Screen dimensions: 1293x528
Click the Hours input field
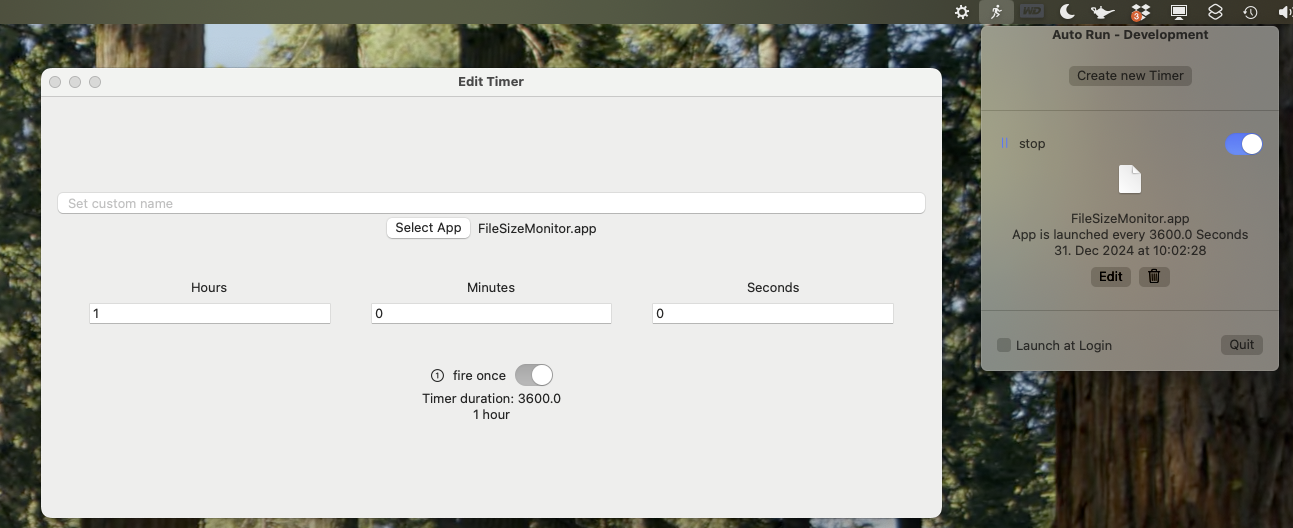(209, 313)
